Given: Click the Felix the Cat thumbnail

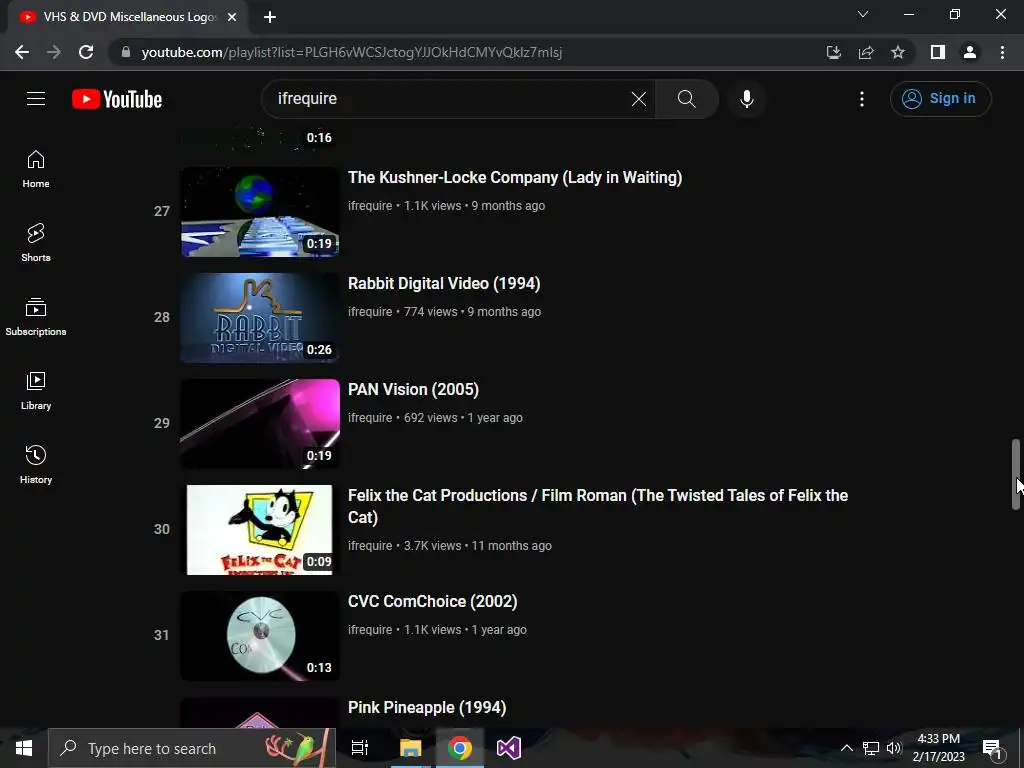Looking at the screenshot, I should coord(260,530).
